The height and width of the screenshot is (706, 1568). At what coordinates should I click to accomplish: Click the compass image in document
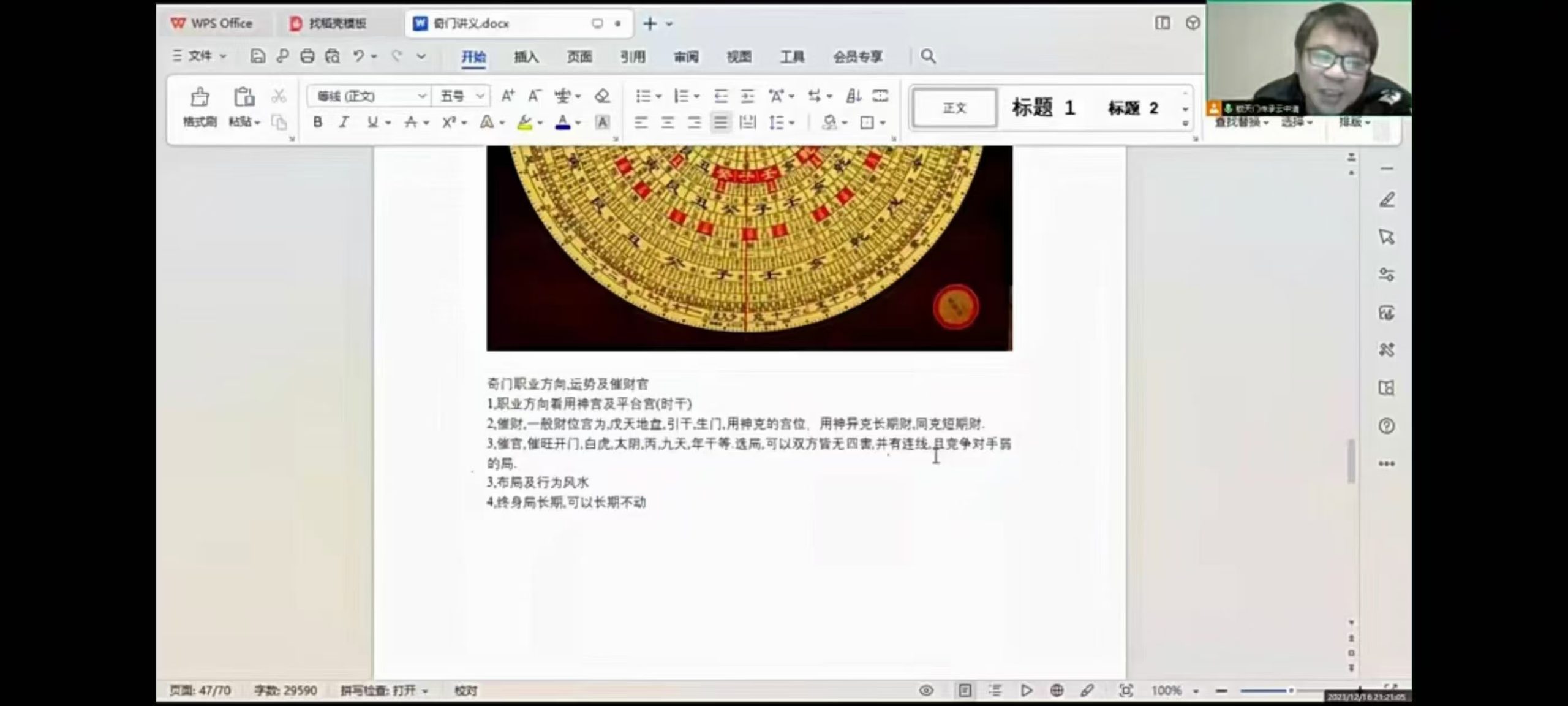point(749,248)
